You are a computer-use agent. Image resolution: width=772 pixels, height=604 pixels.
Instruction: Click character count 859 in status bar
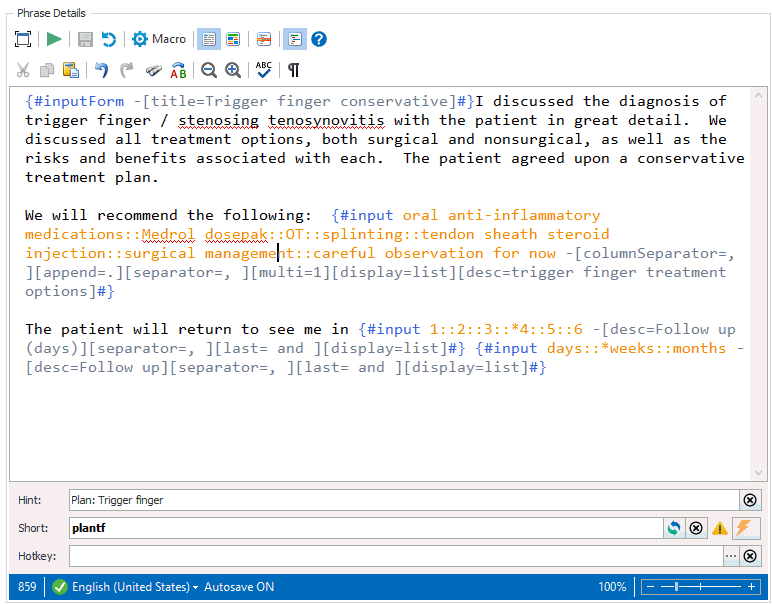(x=27, y=587)
